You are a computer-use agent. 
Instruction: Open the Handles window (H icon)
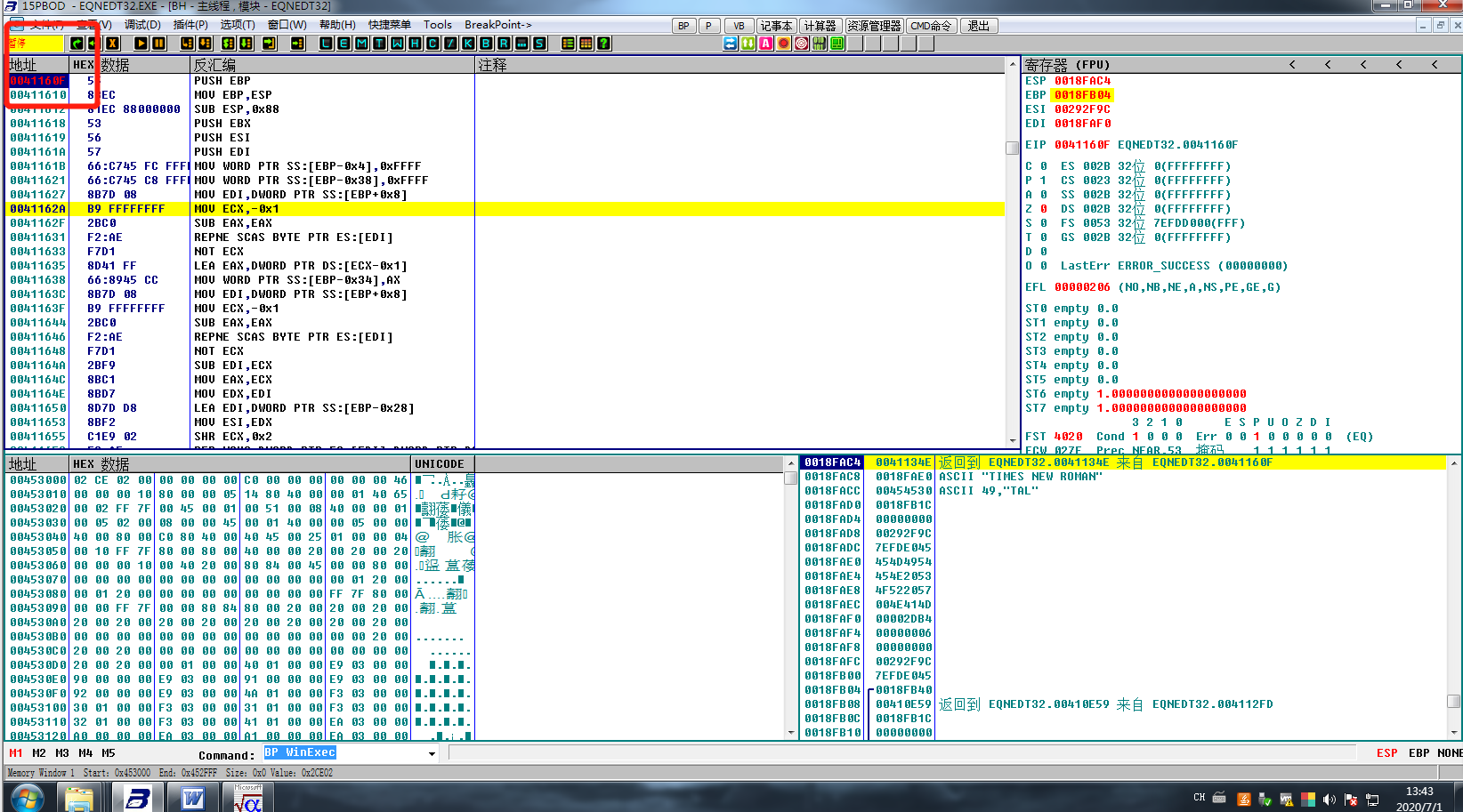tap(415, 43)
